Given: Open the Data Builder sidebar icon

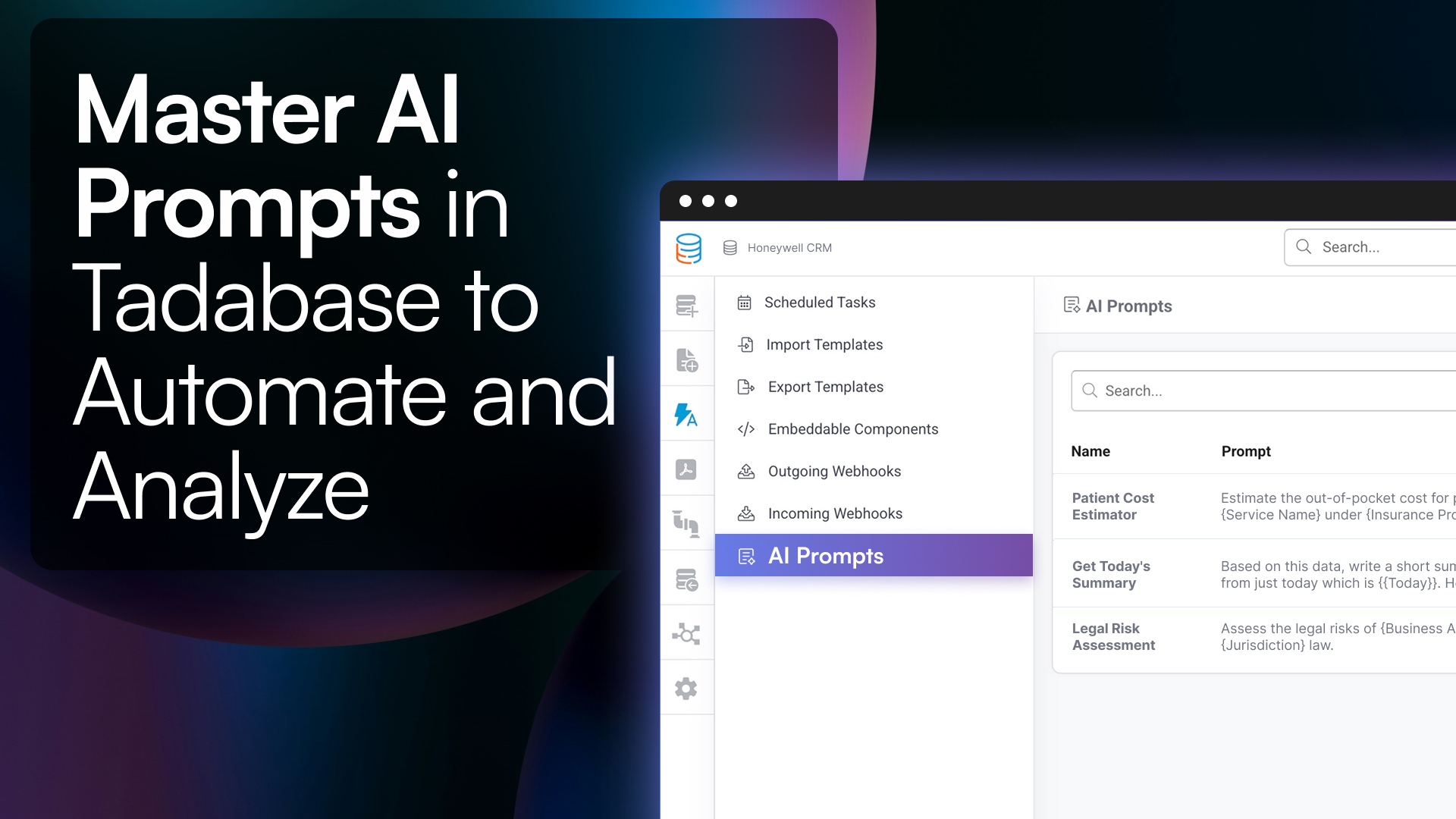Looking at the screenshot, I should [687, 306].
